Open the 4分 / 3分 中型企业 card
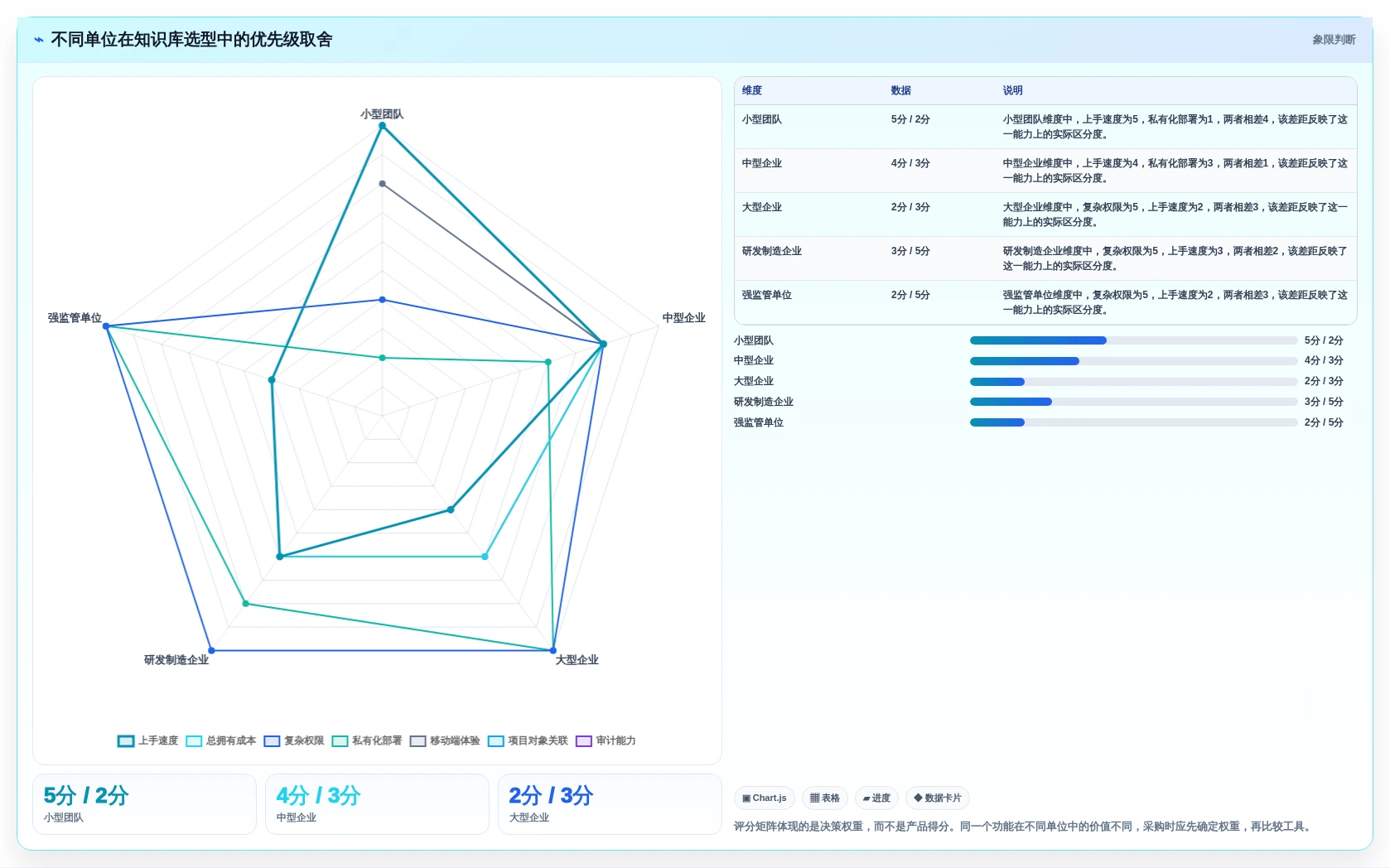 [x=377, y=804]
